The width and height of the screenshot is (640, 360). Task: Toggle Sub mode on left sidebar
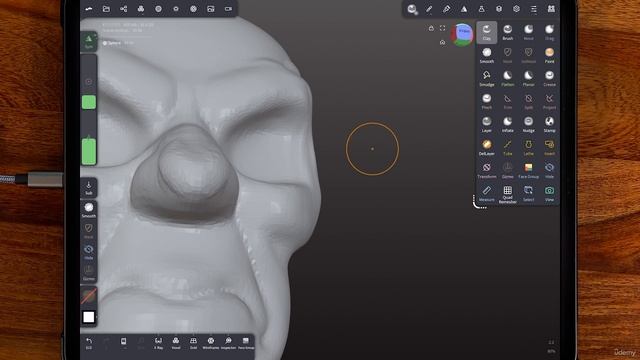pos(89,188)
